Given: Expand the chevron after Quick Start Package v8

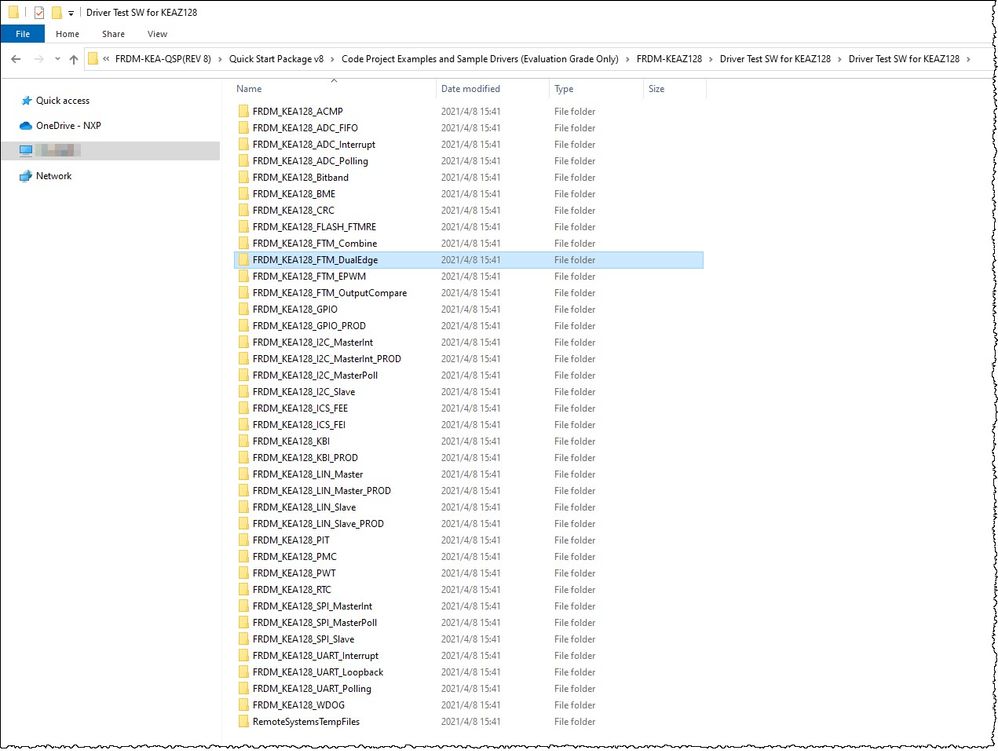Looking at the screenshot, I should [333, 59].
